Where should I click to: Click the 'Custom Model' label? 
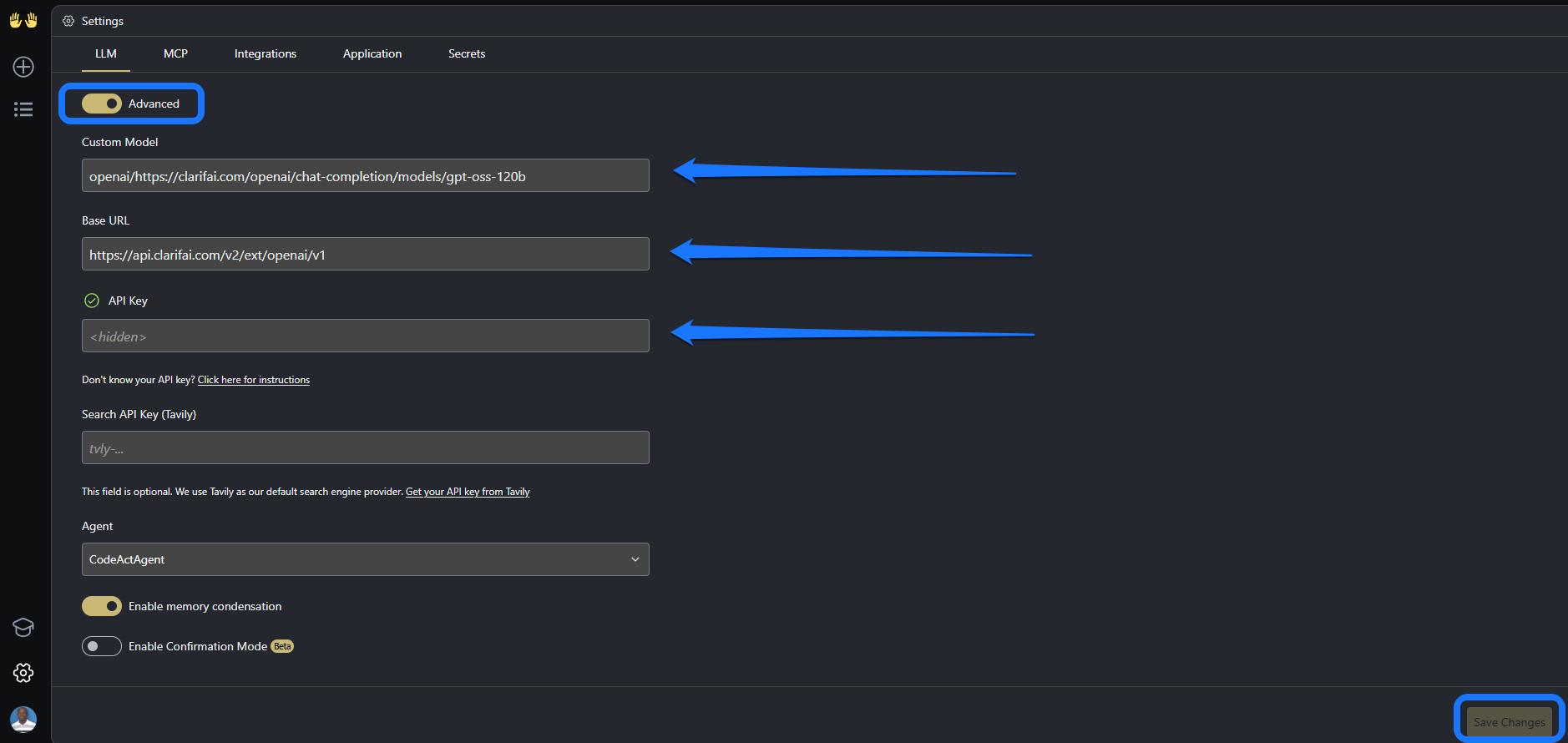click(x=120, y=142)
